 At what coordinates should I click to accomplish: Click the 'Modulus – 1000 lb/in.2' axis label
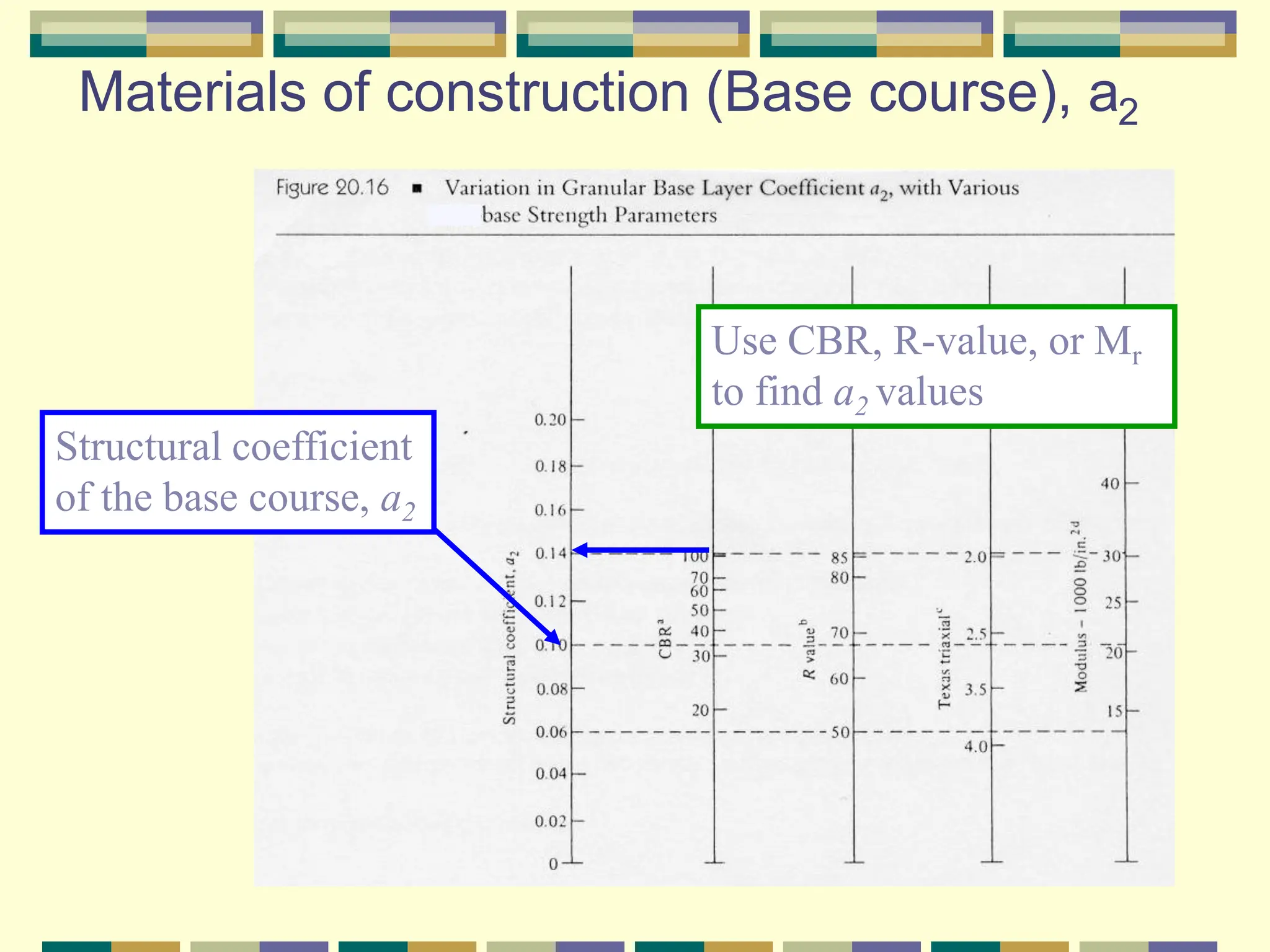[1080, 606]
